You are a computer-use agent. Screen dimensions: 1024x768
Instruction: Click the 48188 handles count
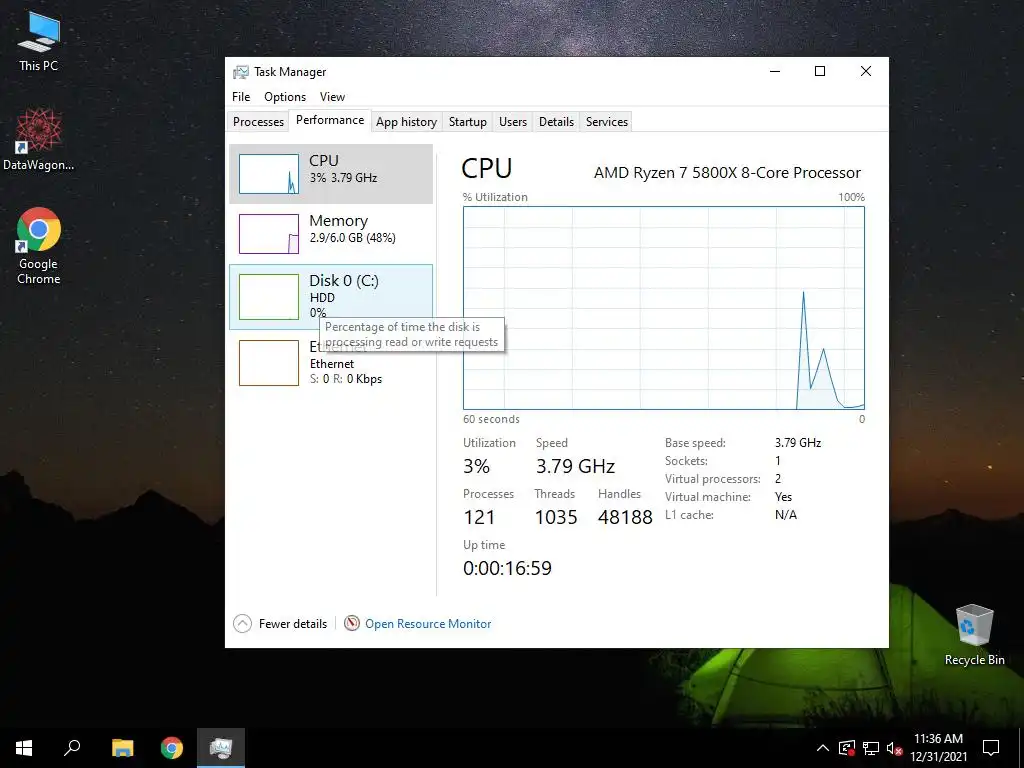(625, 517)
